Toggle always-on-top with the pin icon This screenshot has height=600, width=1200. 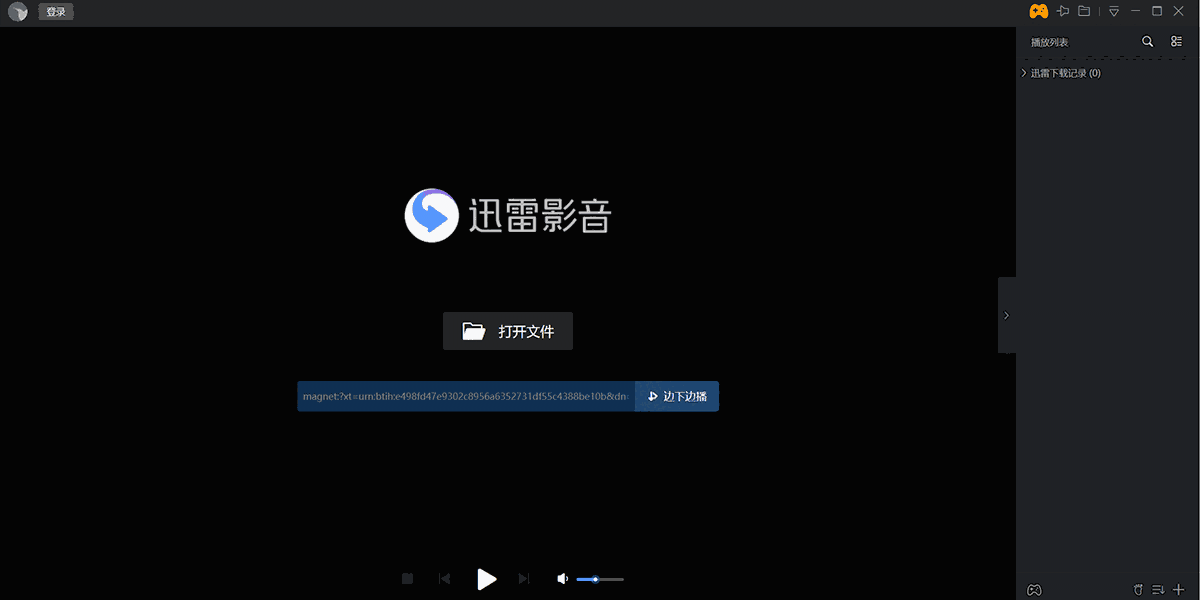pyautogui.click(x=1062, y=11)
